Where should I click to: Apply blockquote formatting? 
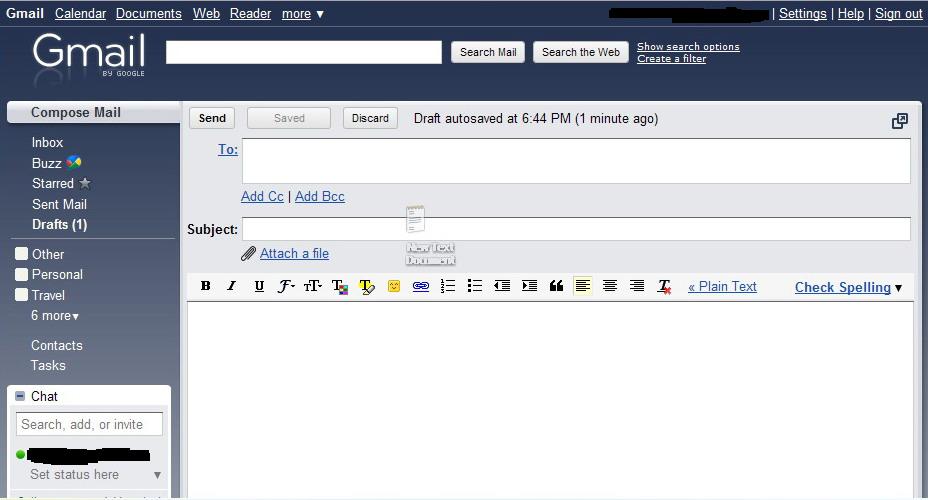click(556, 286)
